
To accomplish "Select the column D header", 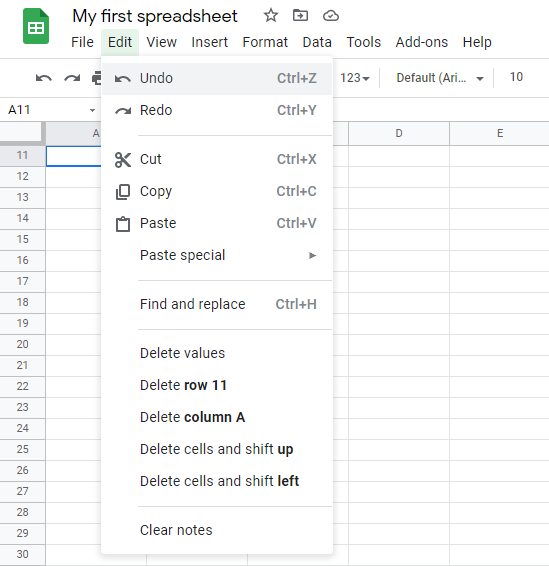I will pyautogui.click(x=399, y=133).
